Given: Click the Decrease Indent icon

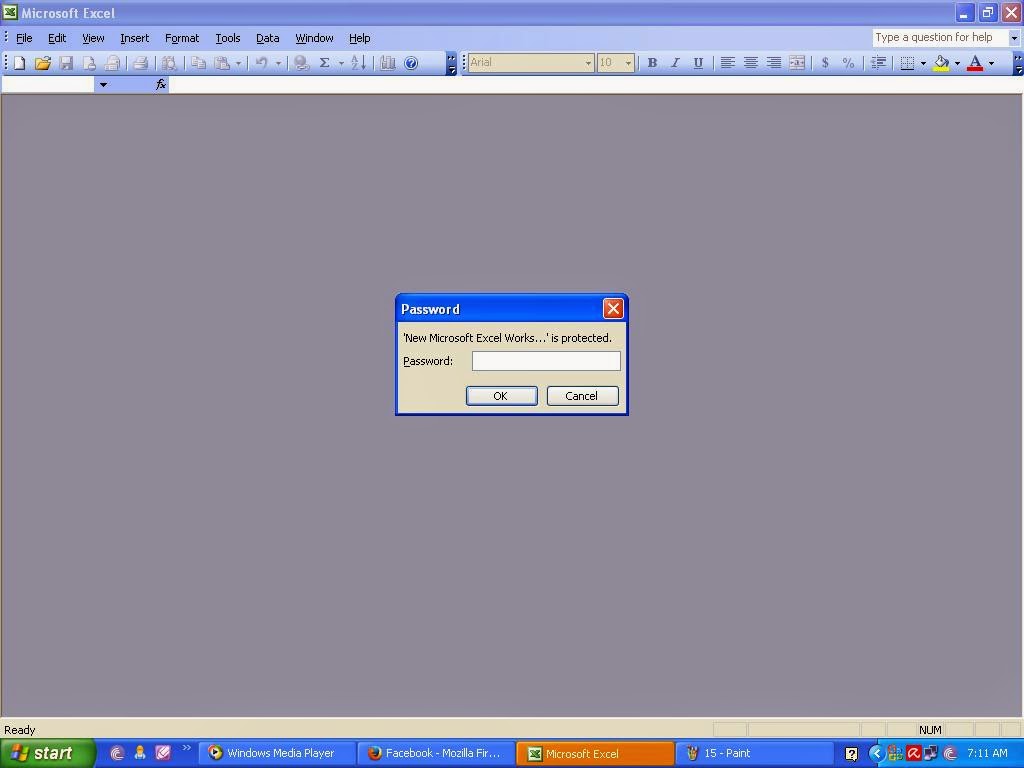Looking at the screenshot, I should tap(879, 63).
